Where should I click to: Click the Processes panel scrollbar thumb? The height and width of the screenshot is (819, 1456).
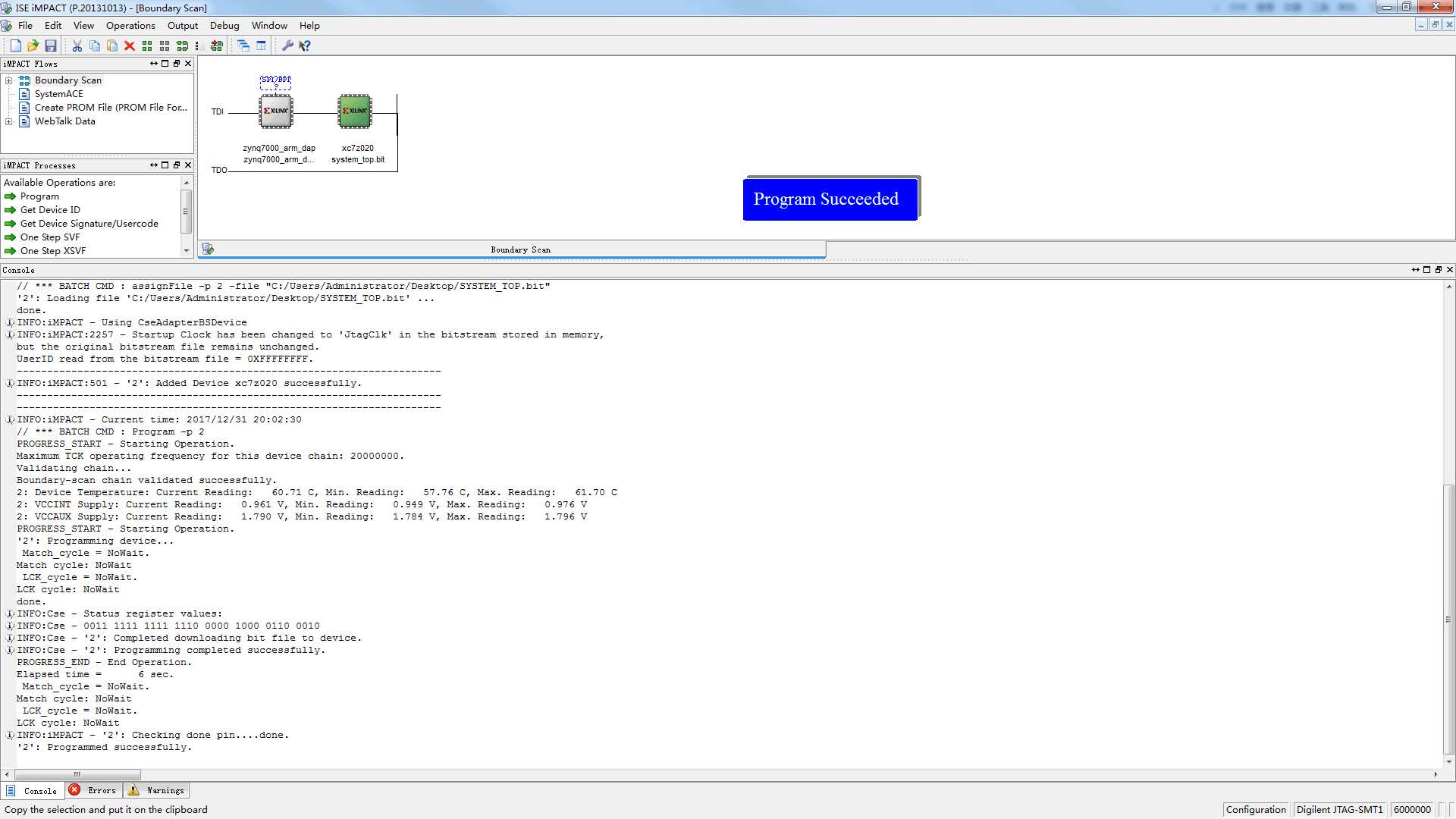(x=187, y=212)
